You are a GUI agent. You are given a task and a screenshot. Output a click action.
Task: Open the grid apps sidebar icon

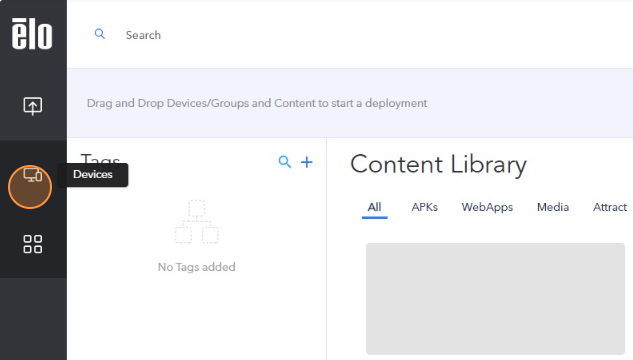[33, 244]
